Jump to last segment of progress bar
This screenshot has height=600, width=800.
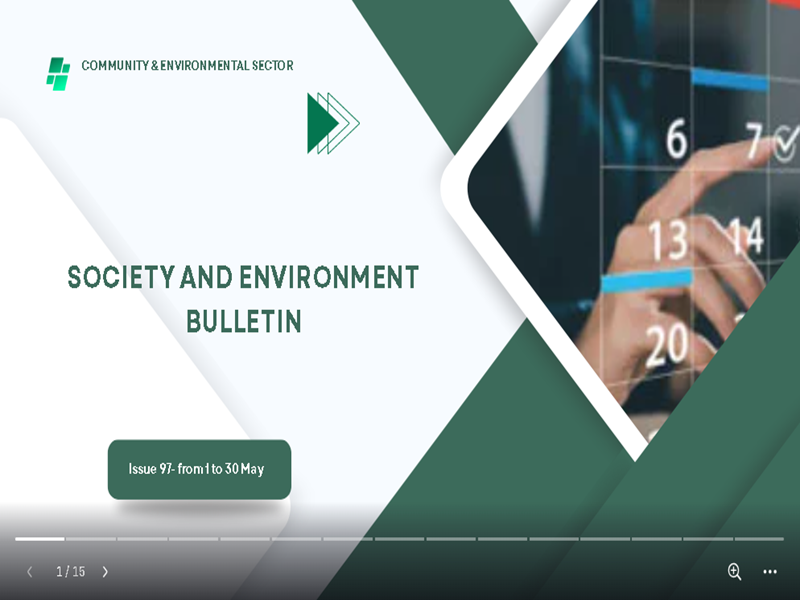pos(759,539)
